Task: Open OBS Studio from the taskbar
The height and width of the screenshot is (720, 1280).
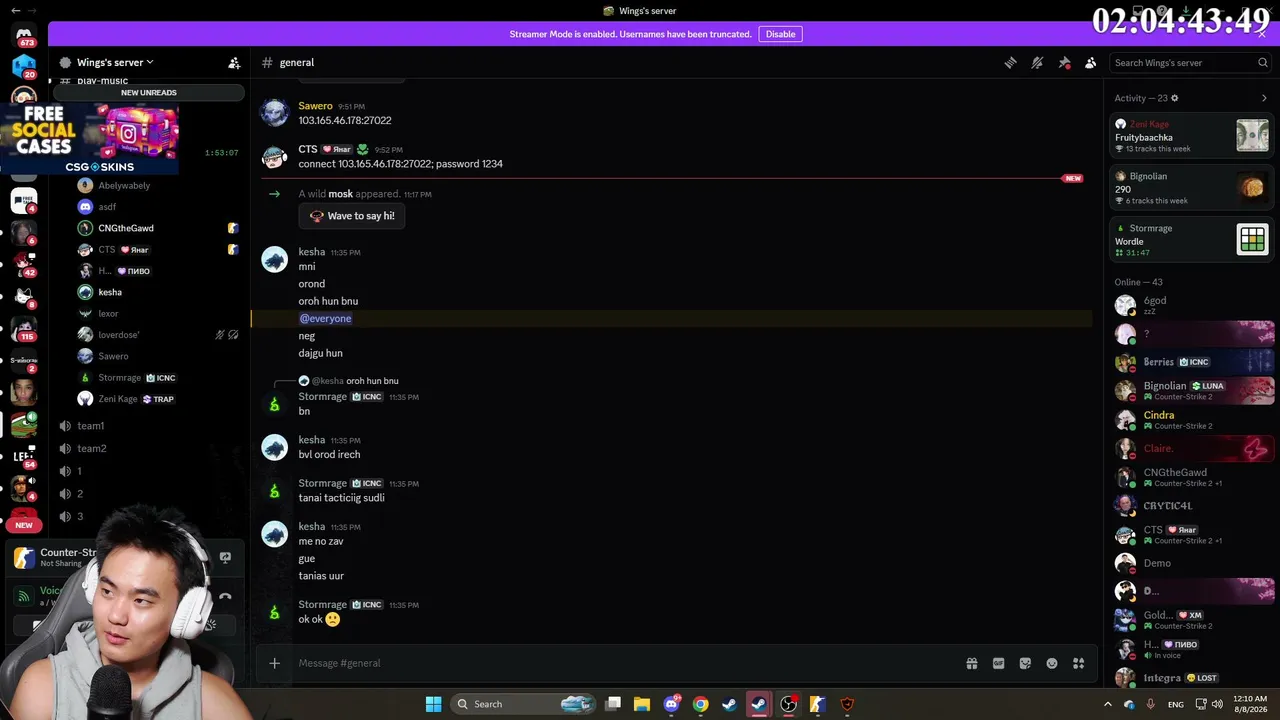Action: click(788, 704)
